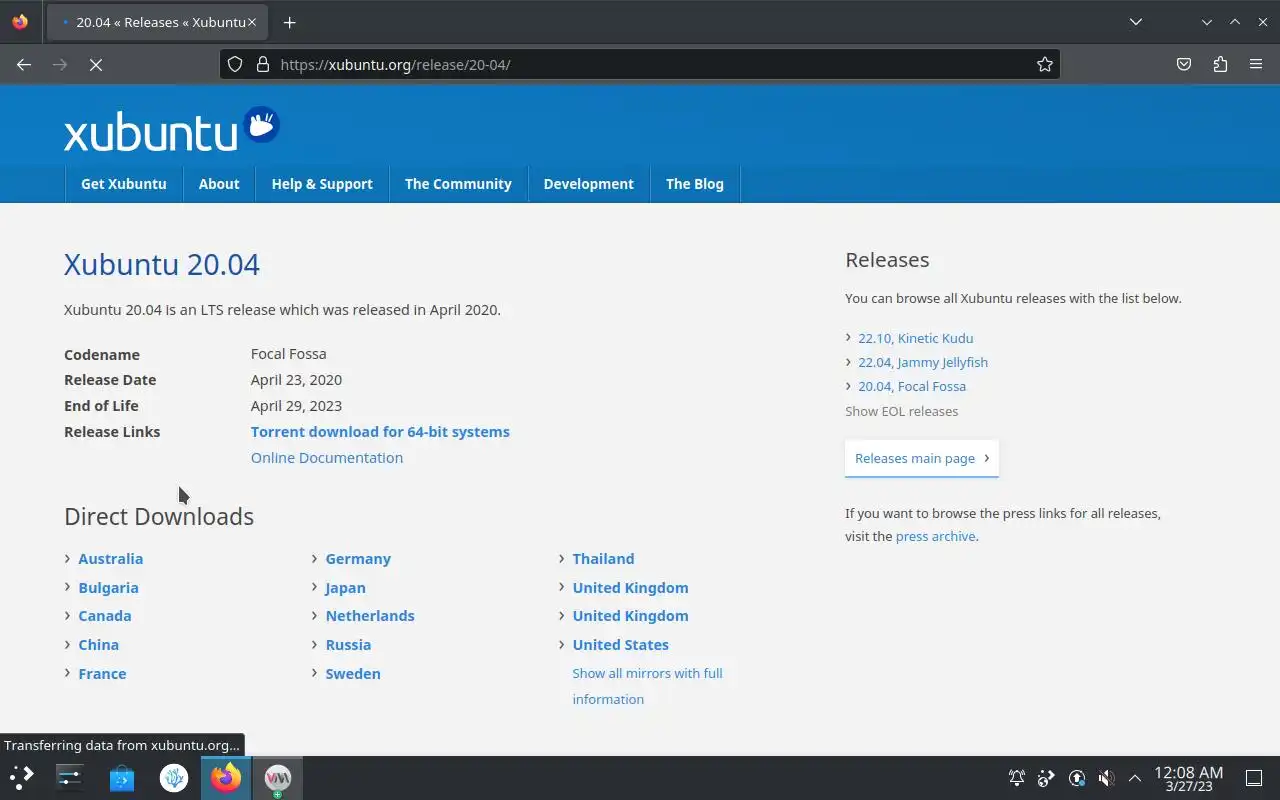This screenshot has height=800, width=1280.
Task: Open the tracking protection shield icon
Action: [235, 64]
